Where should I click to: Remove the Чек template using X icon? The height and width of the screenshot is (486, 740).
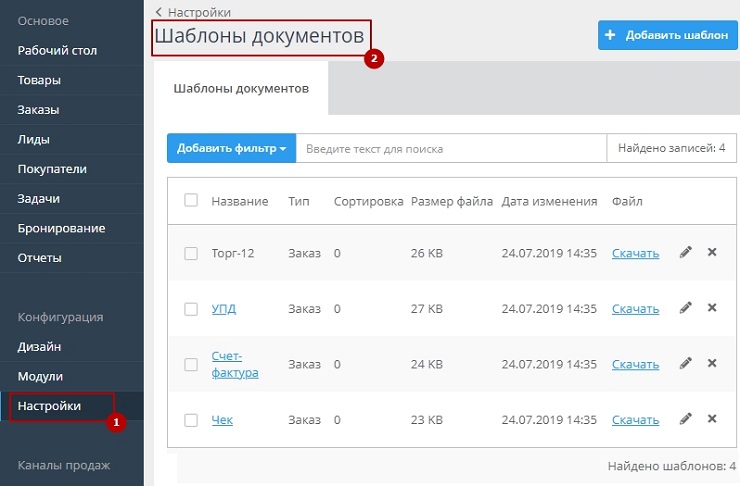pos(712,420)
